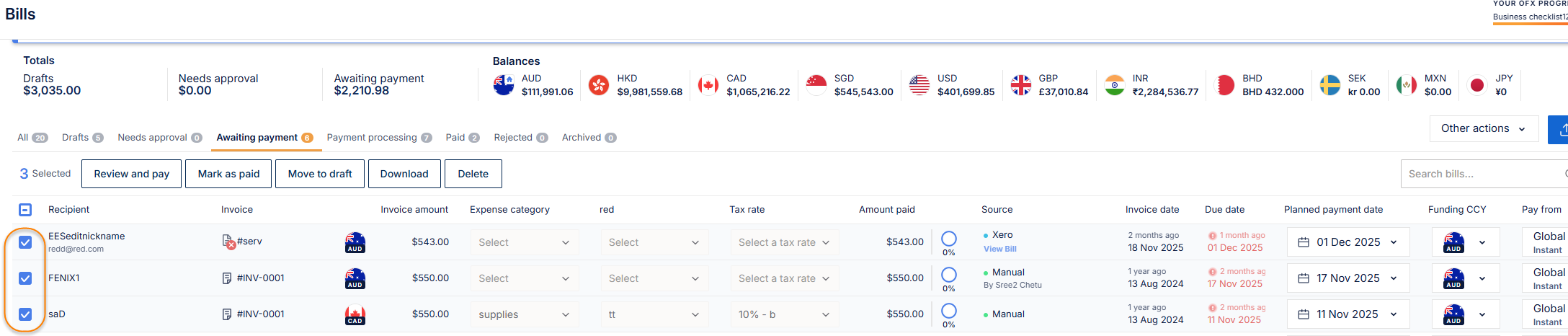Uncheck the FENIX1 bill checkbox
Image resolution: width=1568 pixels, height=336 pixels.
point(25,278)
